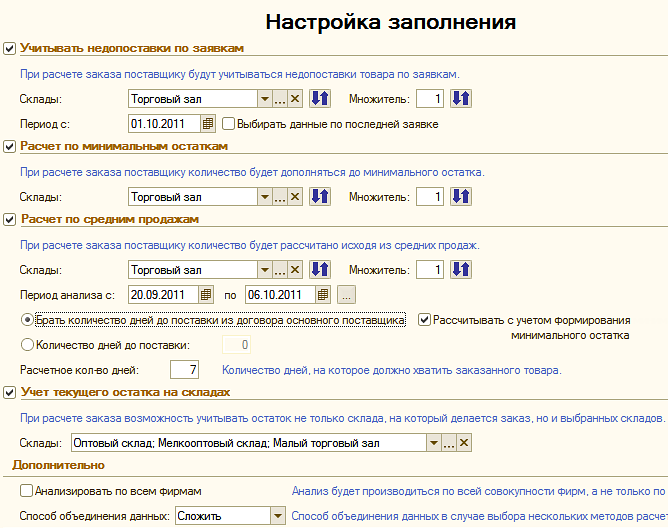Enable Выбирать данные по последней заявке
This screenshot has height=528, width=668.
coord(228,124)
